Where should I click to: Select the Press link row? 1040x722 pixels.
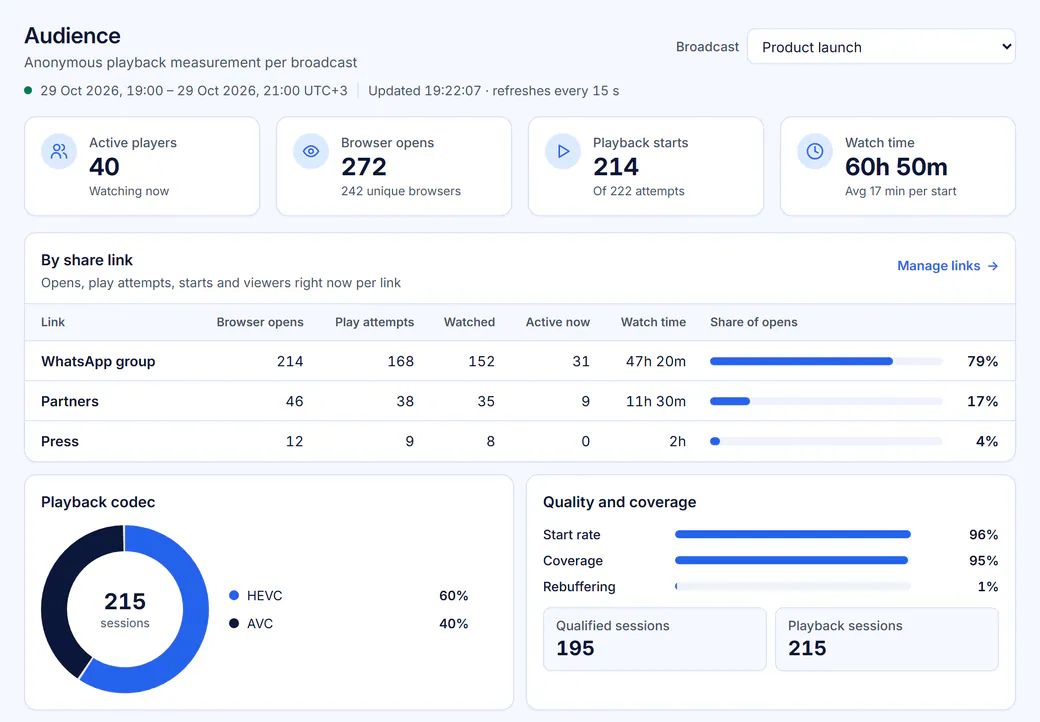click(520, 441)
